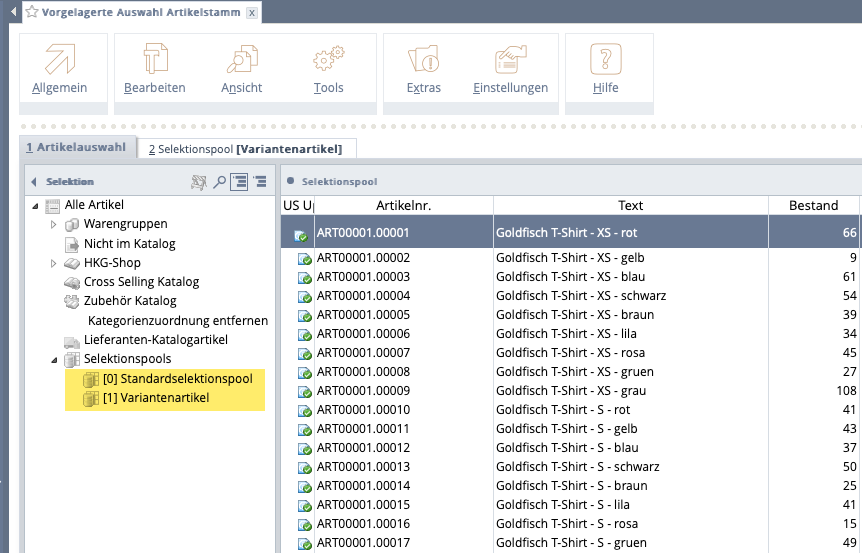Select the [0] Standardselektionspool tree entry

pyautogui.click(x=177, y=379)
